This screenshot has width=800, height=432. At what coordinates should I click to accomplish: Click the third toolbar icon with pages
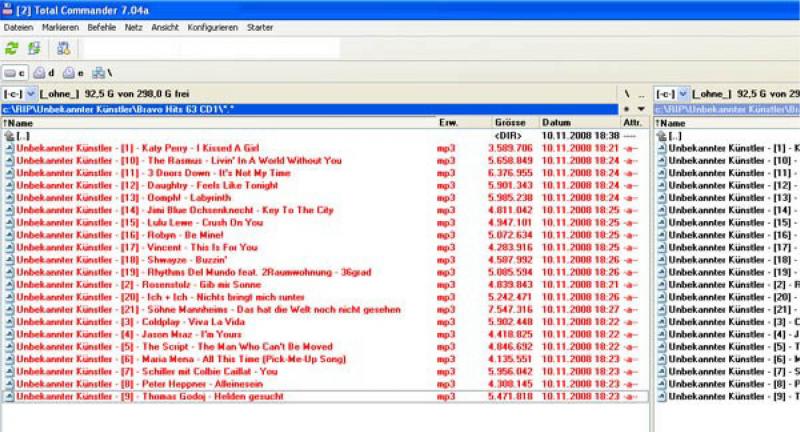coord(63,48)
